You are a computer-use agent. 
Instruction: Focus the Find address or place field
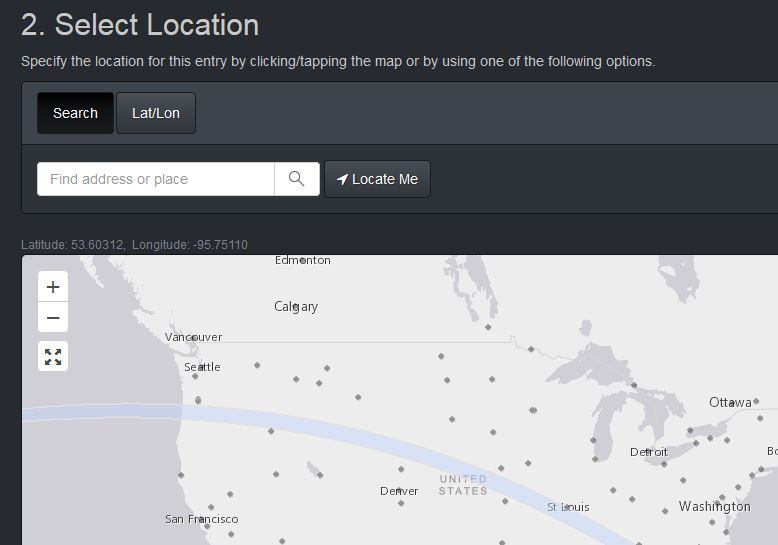(156, 179)
